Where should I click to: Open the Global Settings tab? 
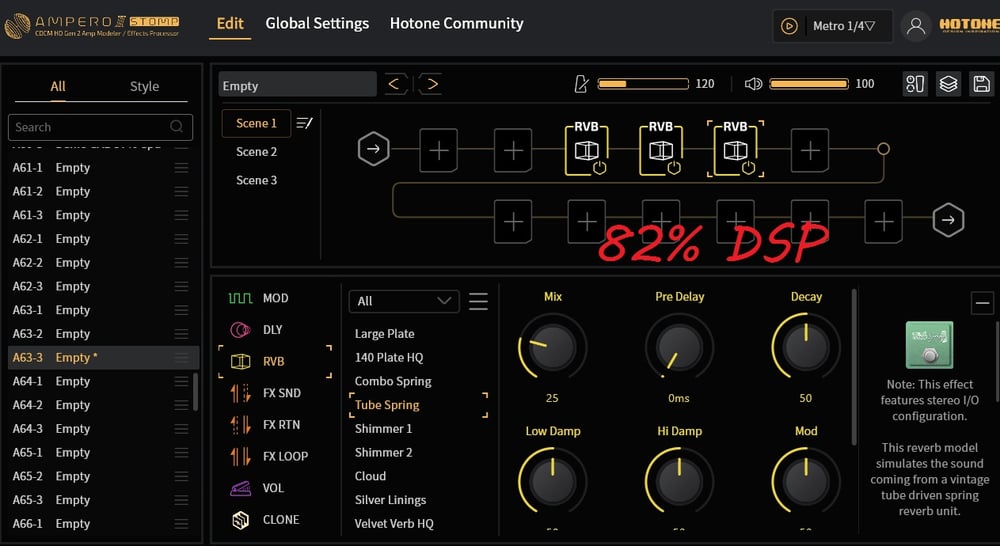pos(317,24)
